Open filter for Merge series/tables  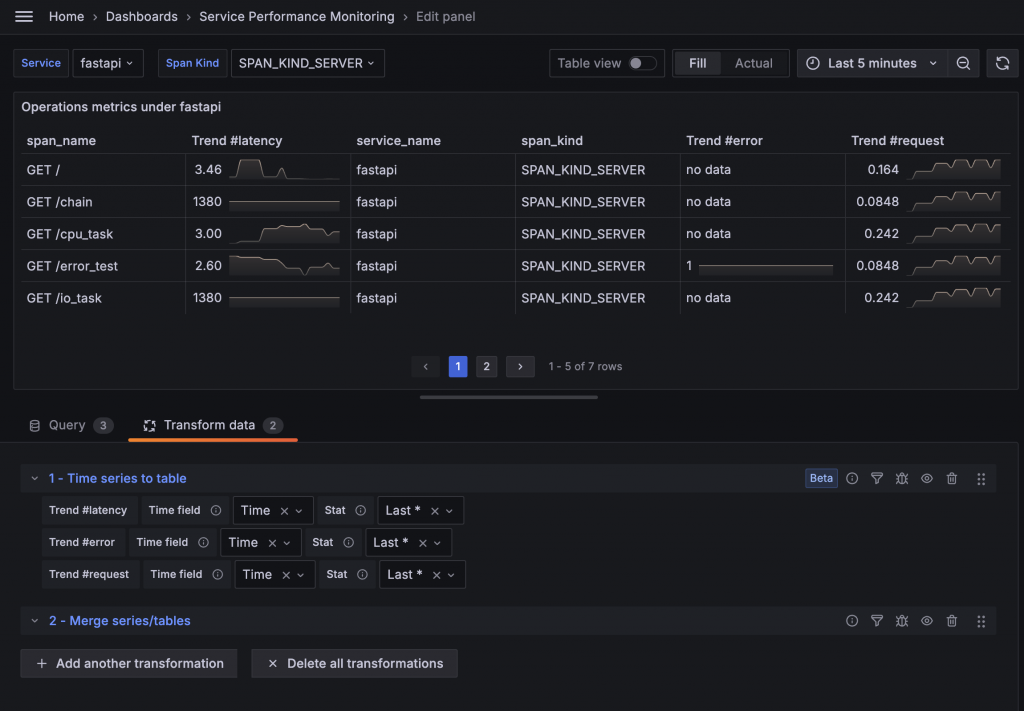point(877,621)
